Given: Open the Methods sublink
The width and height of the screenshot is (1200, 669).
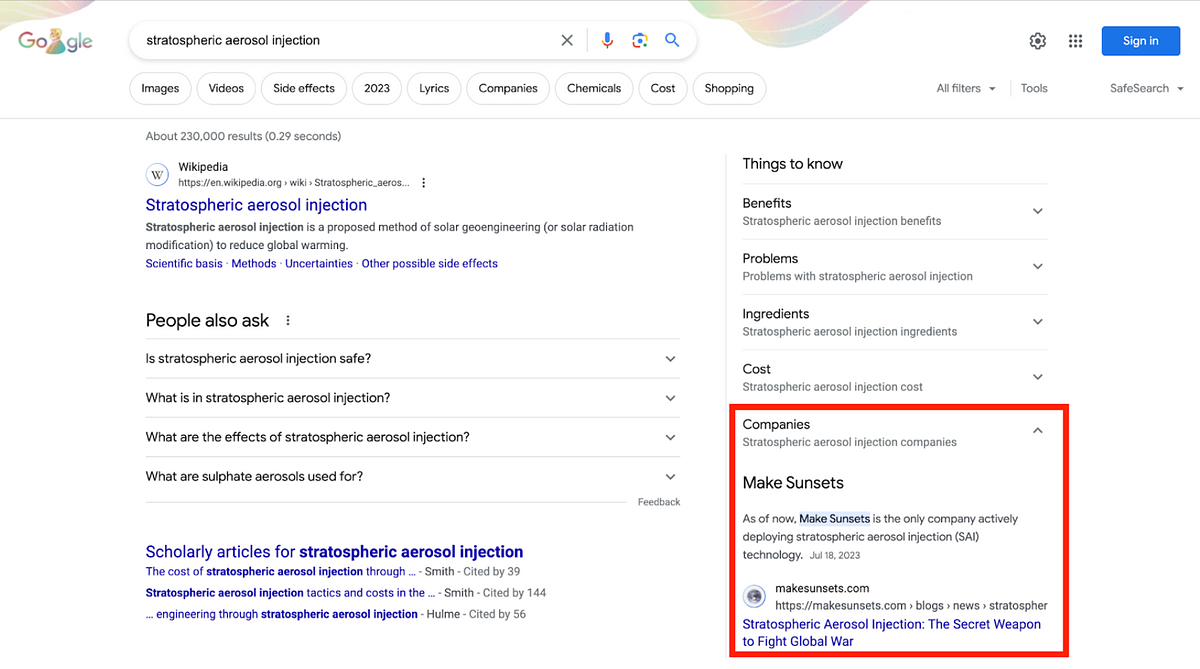Looking at the screenshot, I should point(254,264).
